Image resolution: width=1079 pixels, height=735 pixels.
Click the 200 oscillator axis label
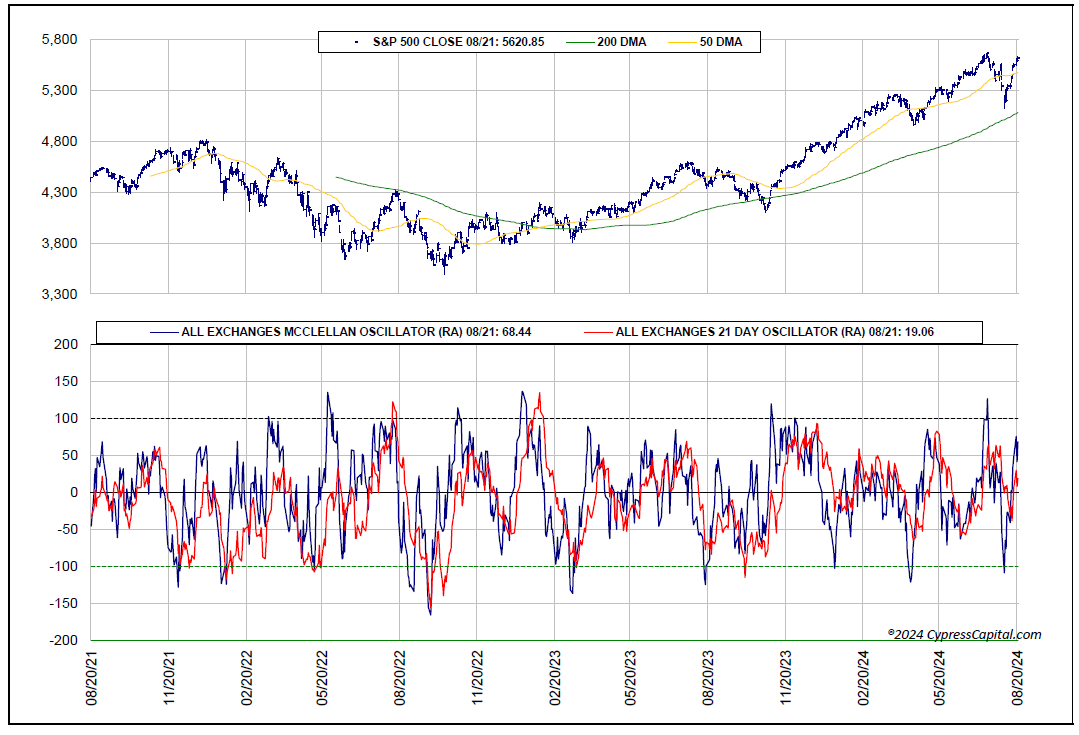pyautogui.click(x=66, y=344)
